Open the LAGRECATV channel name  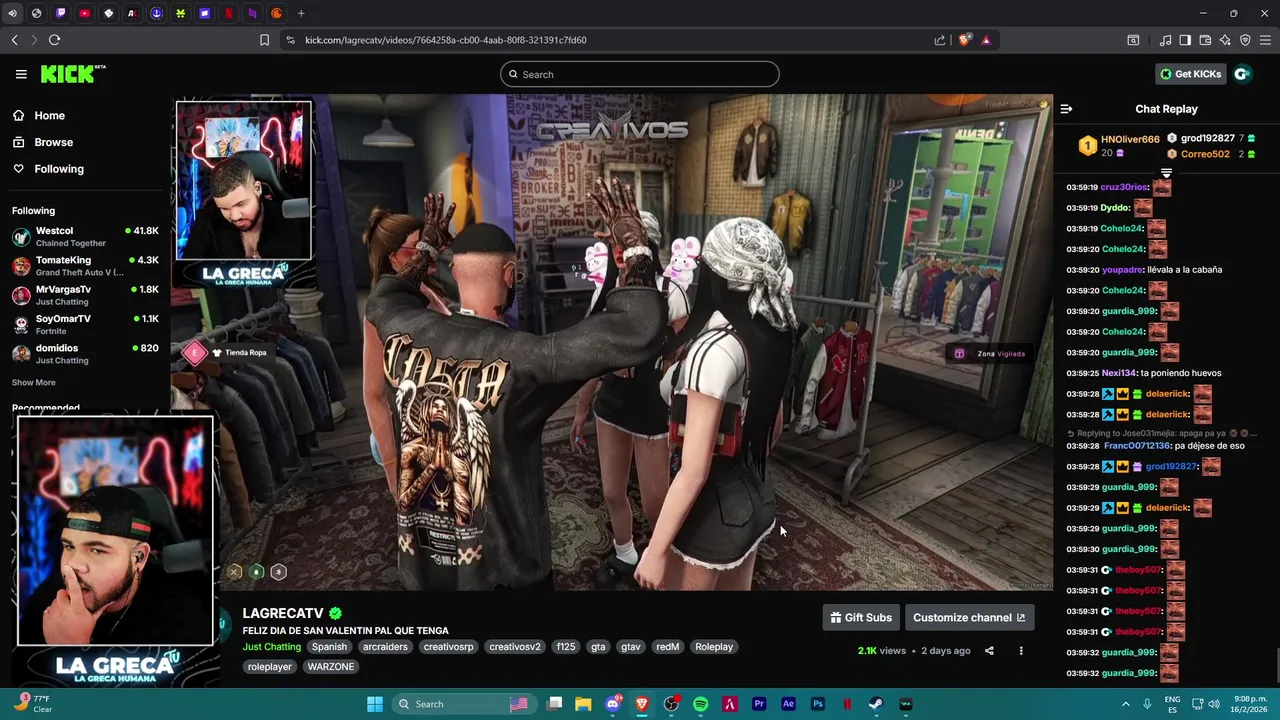pyautogui.click(x=283, y=613)
